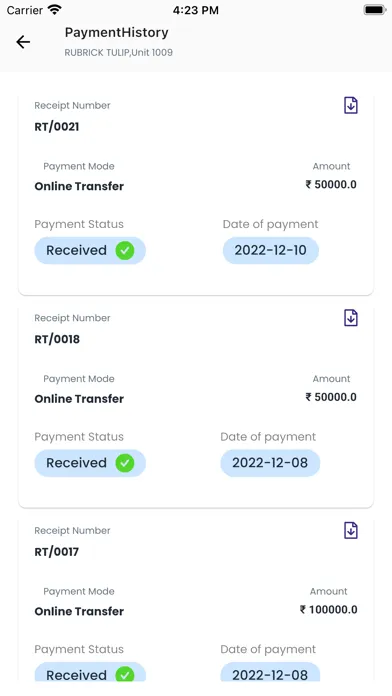Image resolution: width=392 pixels, height=696 pixels.
Task: Tap the ₹ 100000.0 amount
Action: pos(329,610)
